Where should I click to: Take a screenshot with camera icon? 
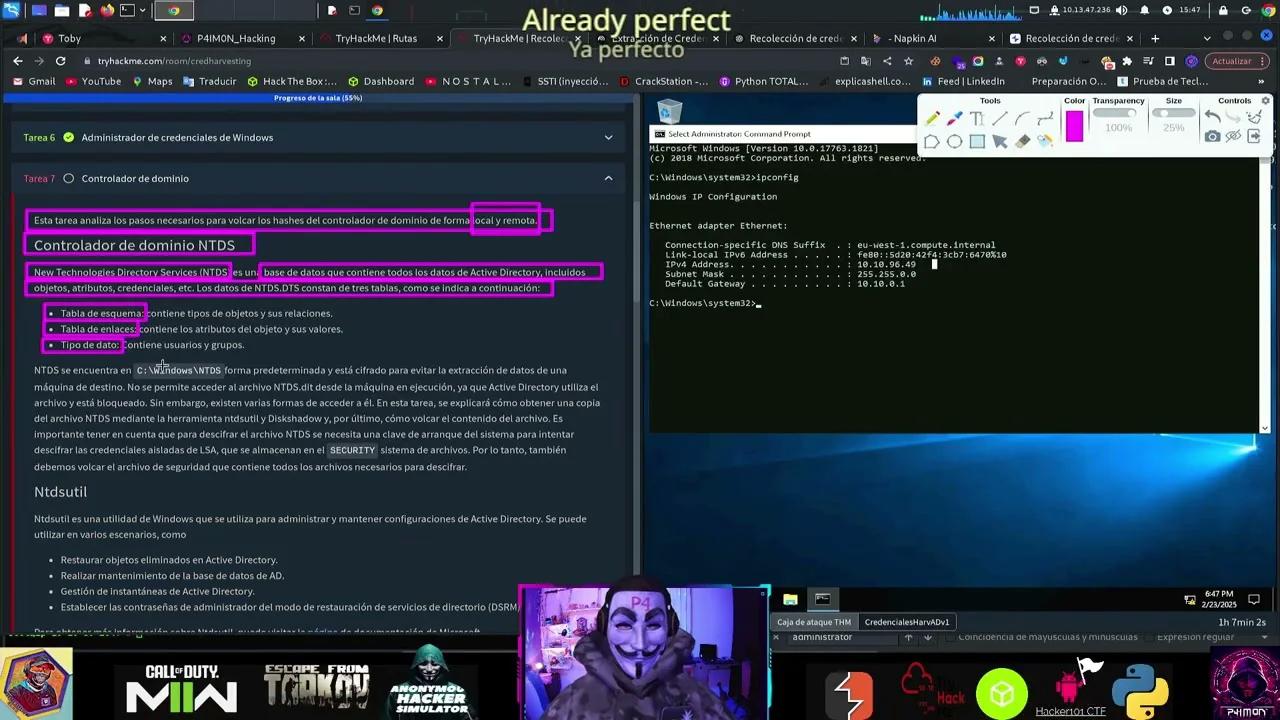coord(1212,137)
